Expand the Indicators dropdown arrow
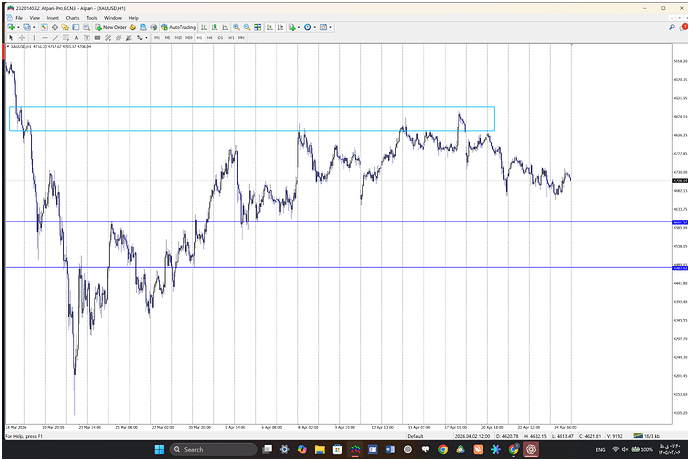Image resolution: width=690 pixels, height=461 pixels. point(299,27)
